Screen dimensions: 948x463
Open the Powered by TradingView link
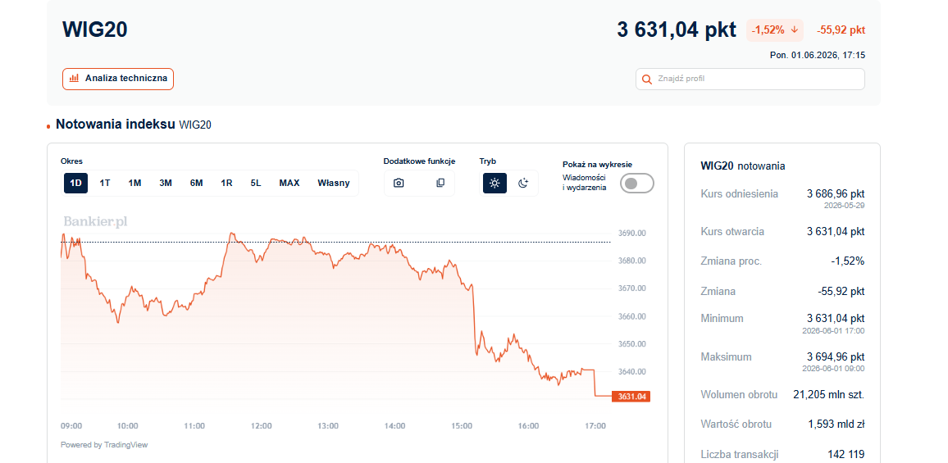[x=104, y=445]
